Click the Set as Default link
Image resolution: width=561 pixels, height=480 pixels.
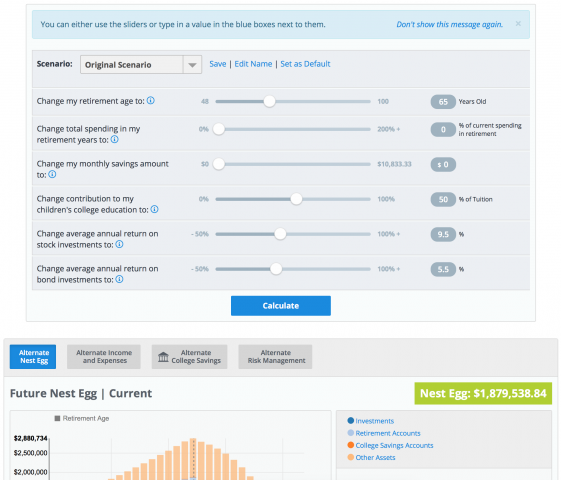pos(305,64)
